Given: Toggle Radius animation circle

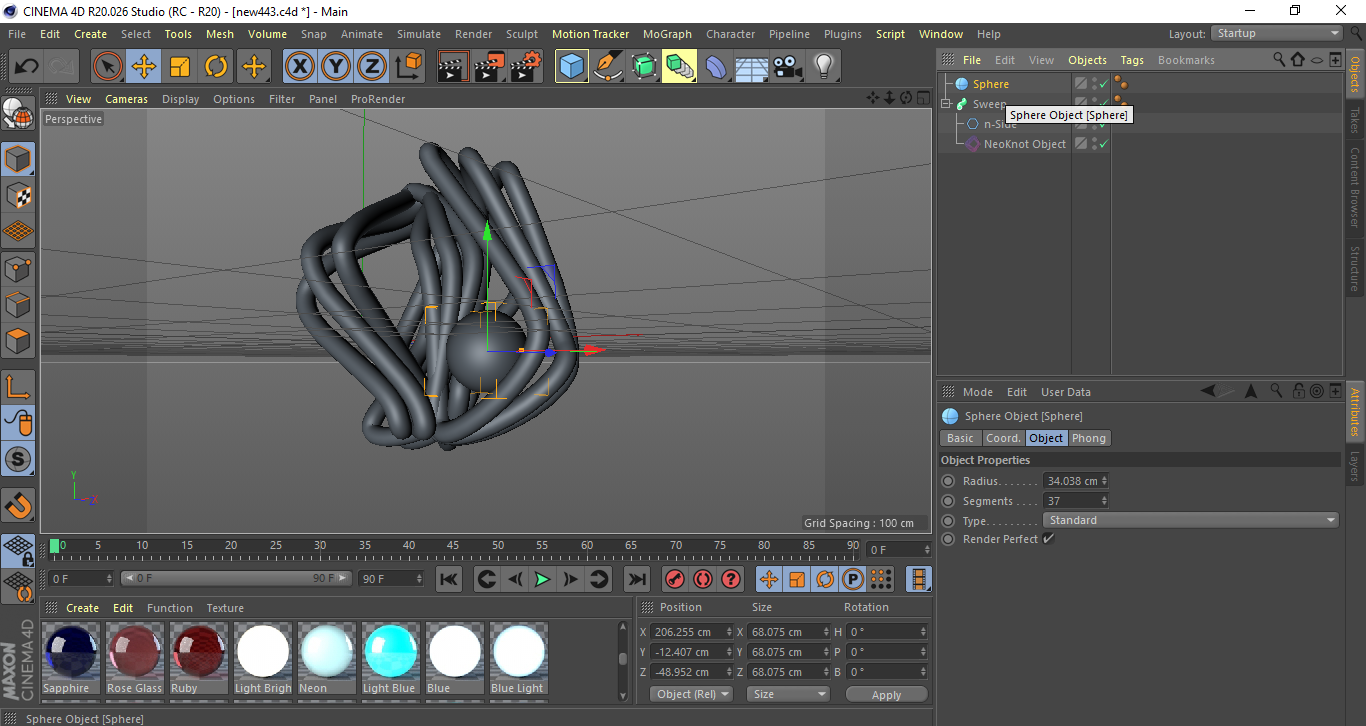Looking at the screenshot, I should coord(948,481).
